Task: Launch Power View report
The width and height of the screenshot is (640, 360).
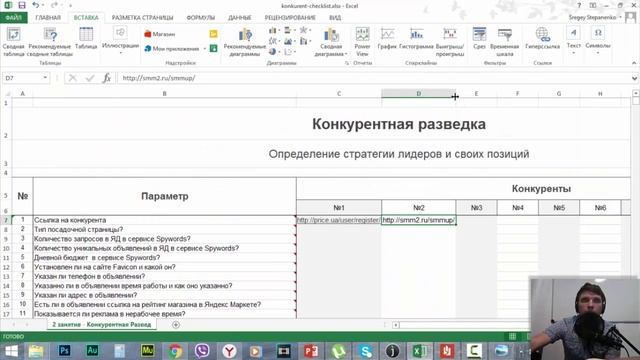Action: click(x=362, y=42)
